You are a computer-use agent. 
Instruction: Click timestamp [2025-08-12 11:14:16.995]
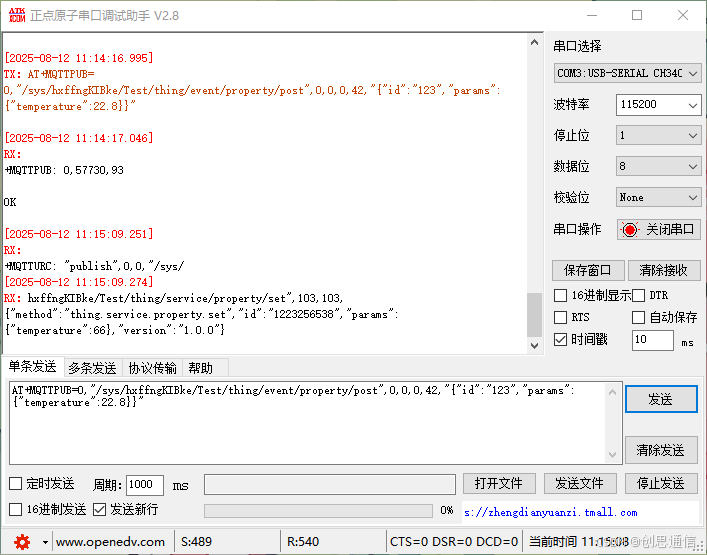[78, 58]
